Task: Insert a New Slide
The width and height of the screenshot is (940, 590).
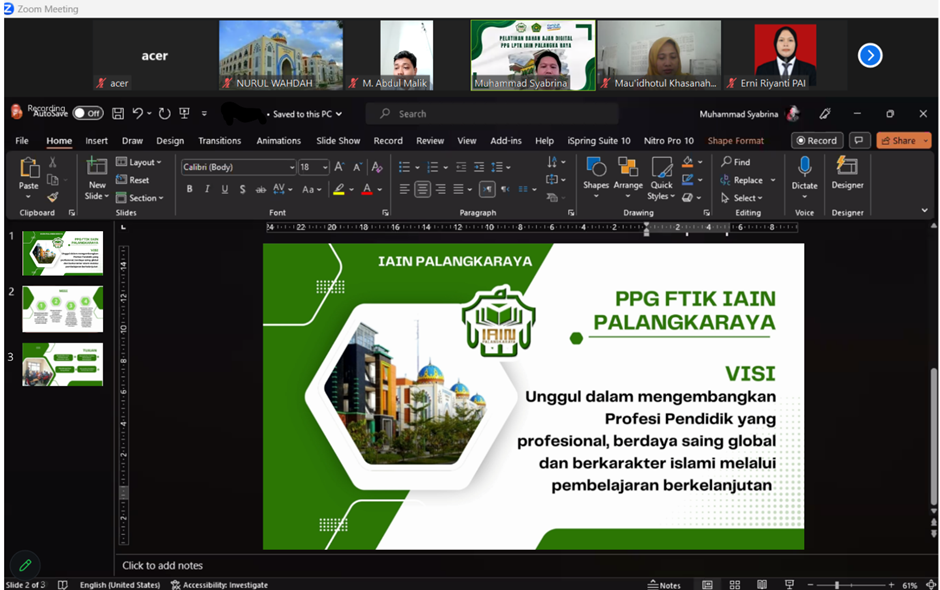Action: [97, 178]
